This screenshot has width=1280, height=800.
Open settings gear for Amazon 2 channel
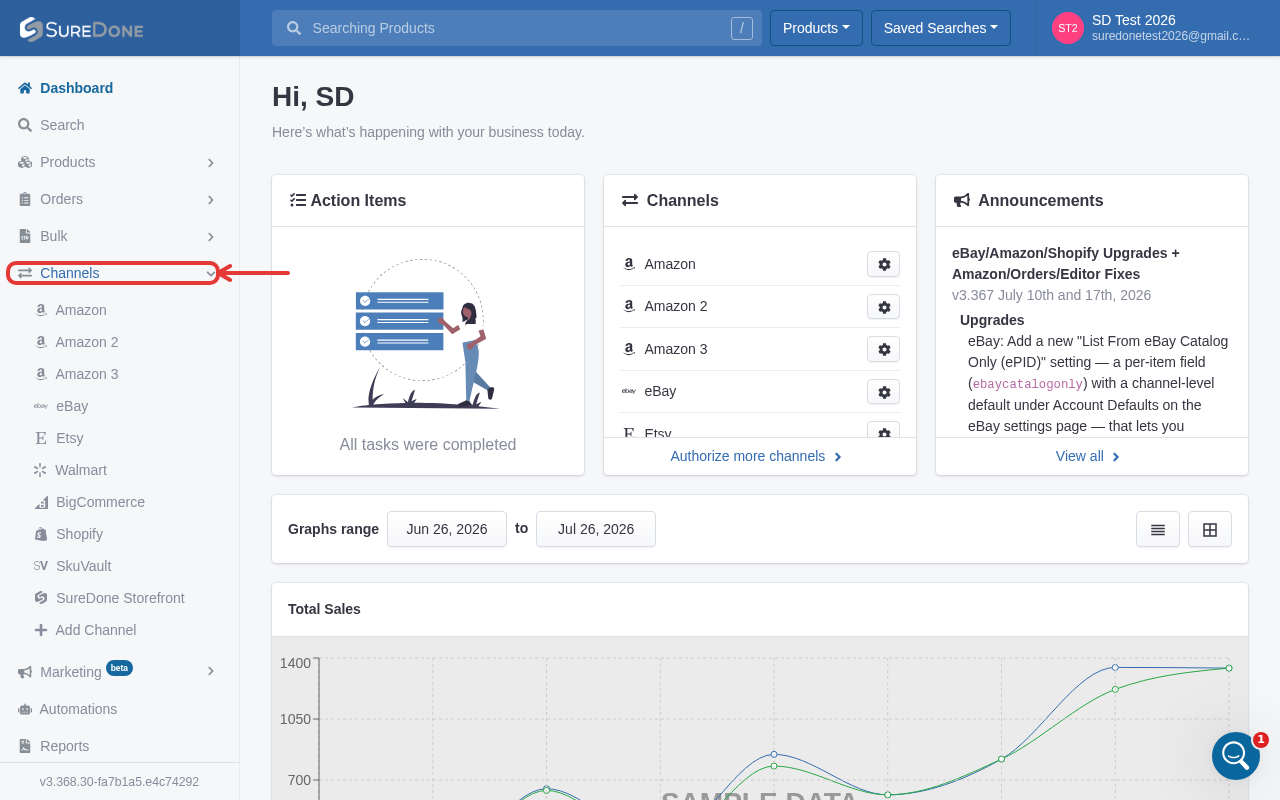coord(883,306)
